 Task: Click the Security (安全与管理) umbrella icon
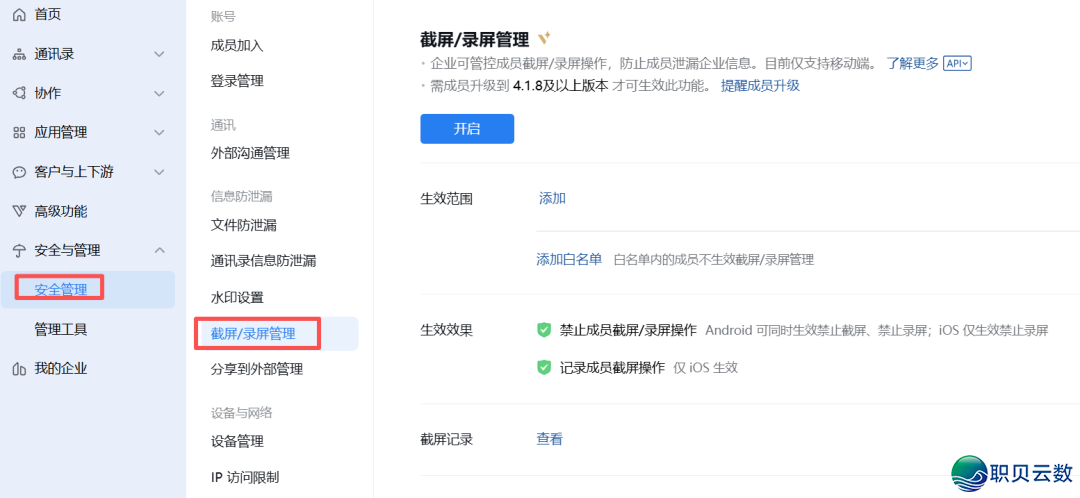click(x=19, y=250)
